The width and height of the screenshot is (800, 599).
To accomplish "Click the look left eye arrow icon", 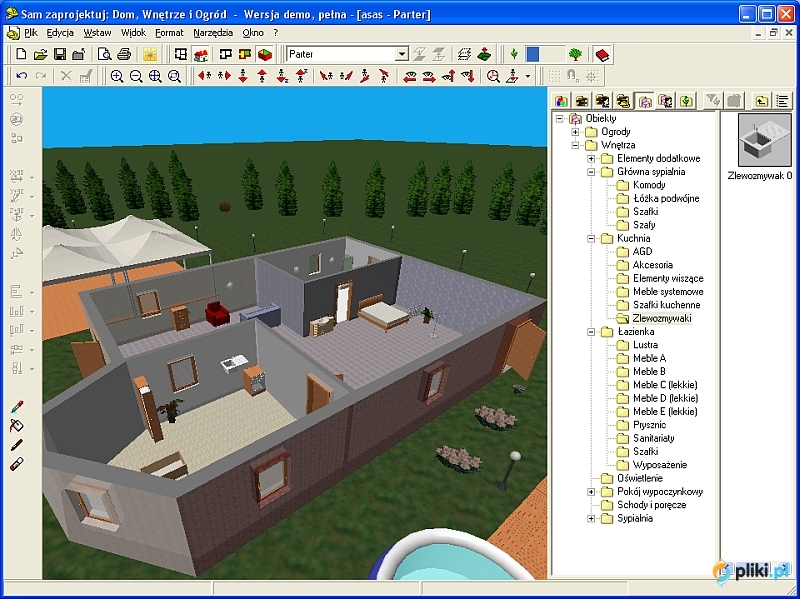I will 410,76.
